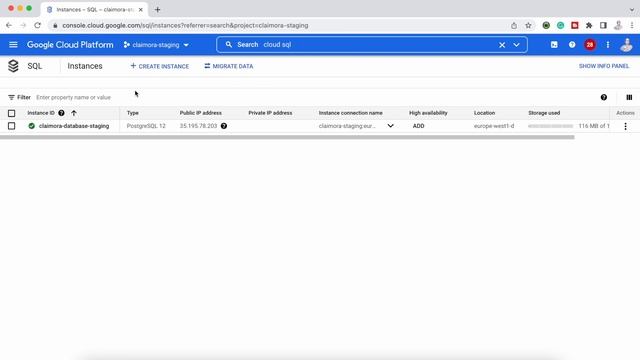Click MIGRATE DATA button
The height and width of the screenshot is (360, 640).
(229, 66)
